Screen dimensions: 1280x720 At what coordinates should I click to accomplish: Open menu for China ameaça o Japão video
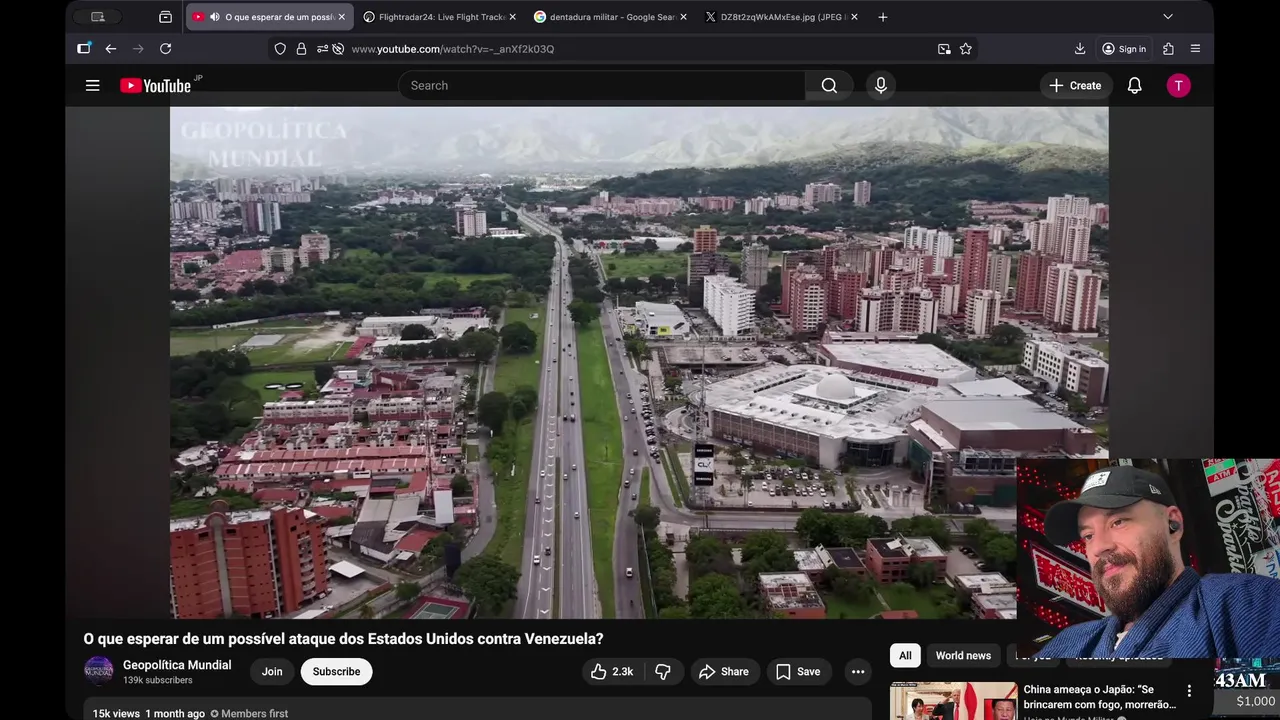tap(1189, 691)
